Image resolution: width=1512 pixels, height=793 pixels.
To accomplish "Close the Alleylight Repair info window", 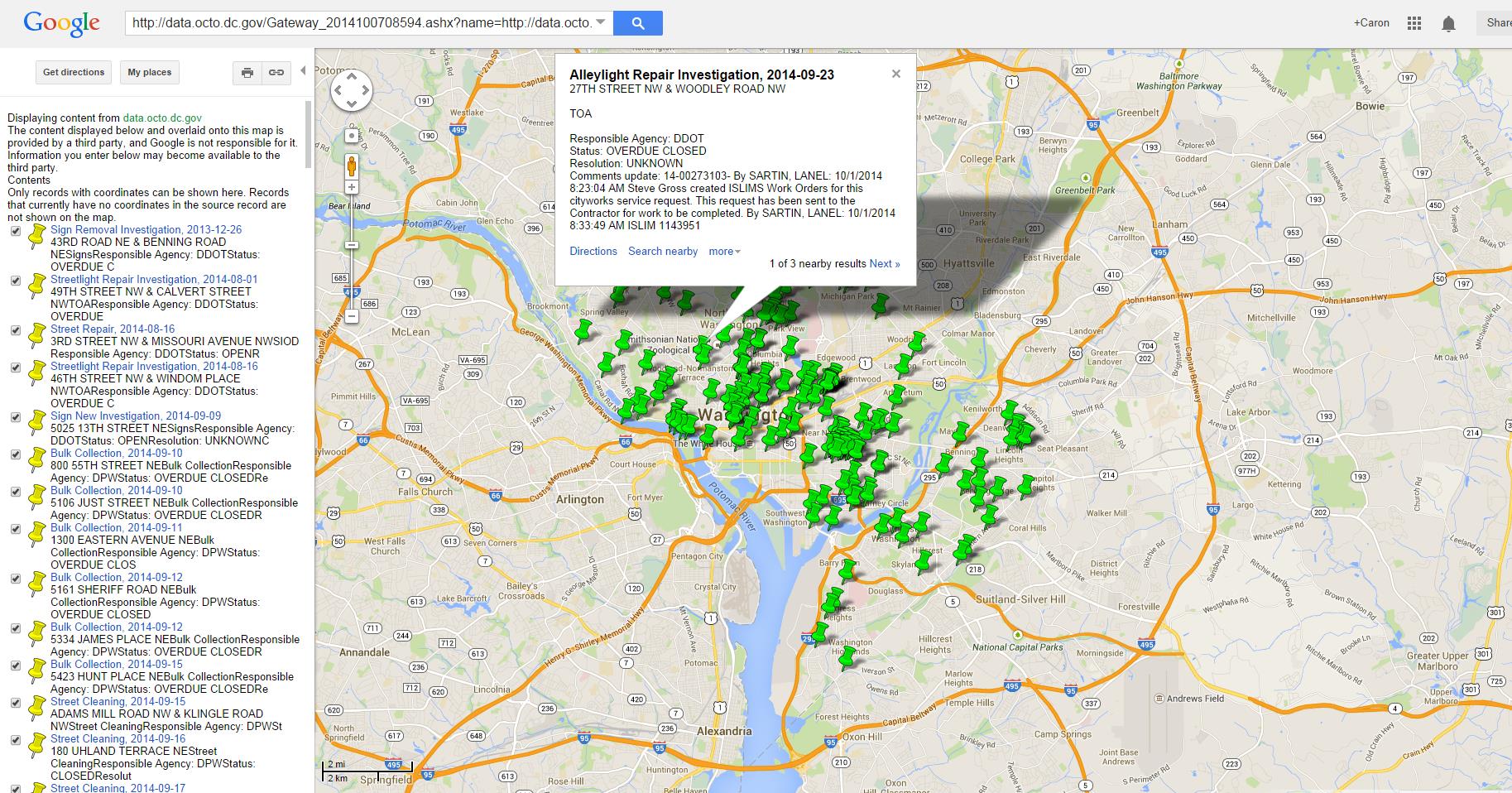I will click(895, 74).
